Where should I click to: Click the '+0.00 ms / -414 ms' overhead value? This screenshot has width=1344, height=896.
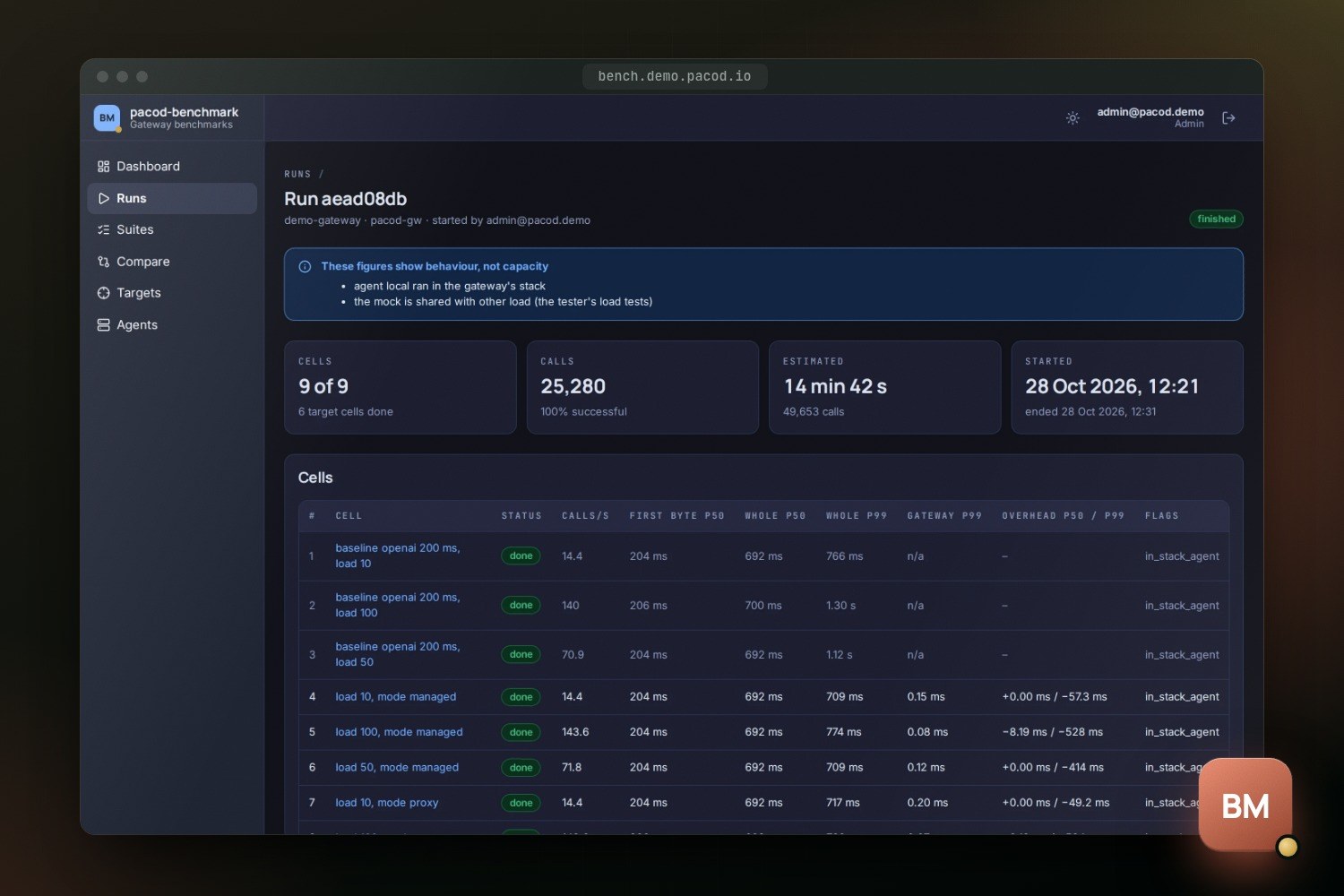coord(1053,768)
